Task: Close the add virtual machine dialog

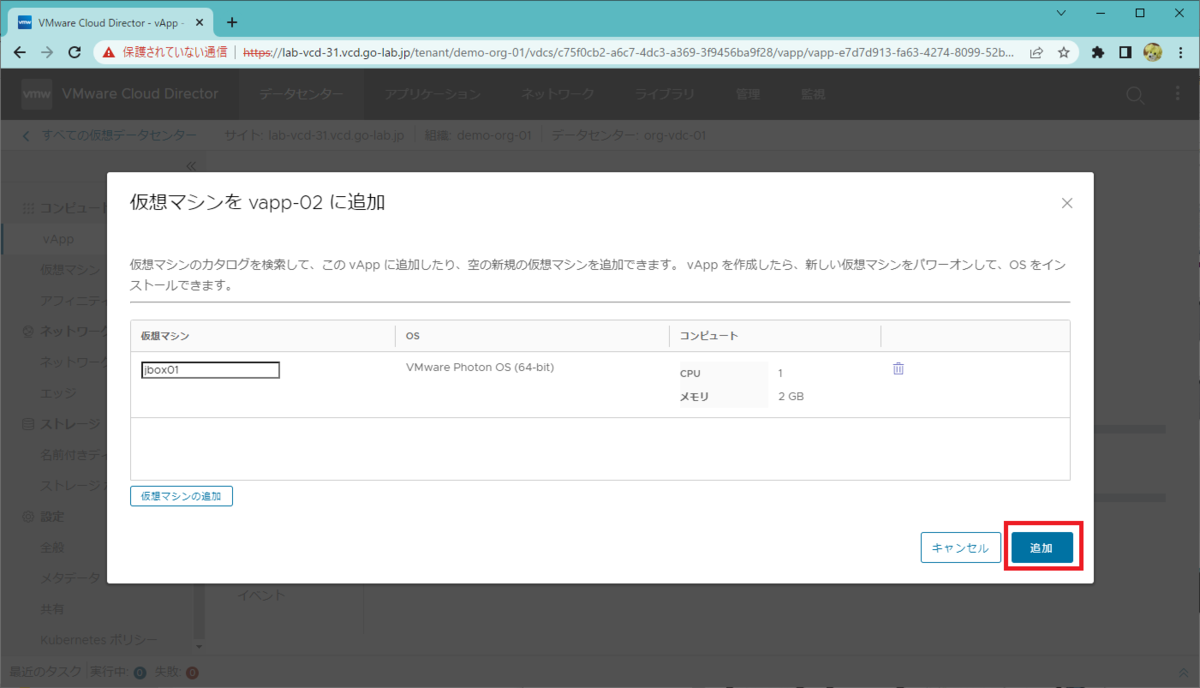Action: pos(1067,203)
